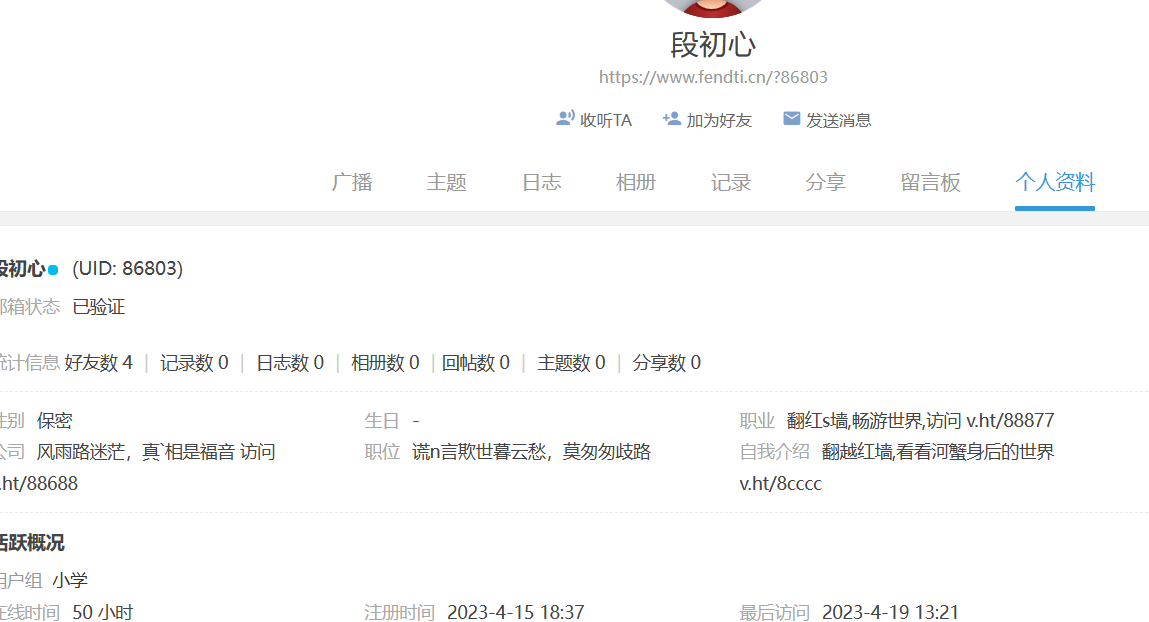Click the 段初心 profile name heading
This screenshot has width=1149, height=622.
click(712, 45)
